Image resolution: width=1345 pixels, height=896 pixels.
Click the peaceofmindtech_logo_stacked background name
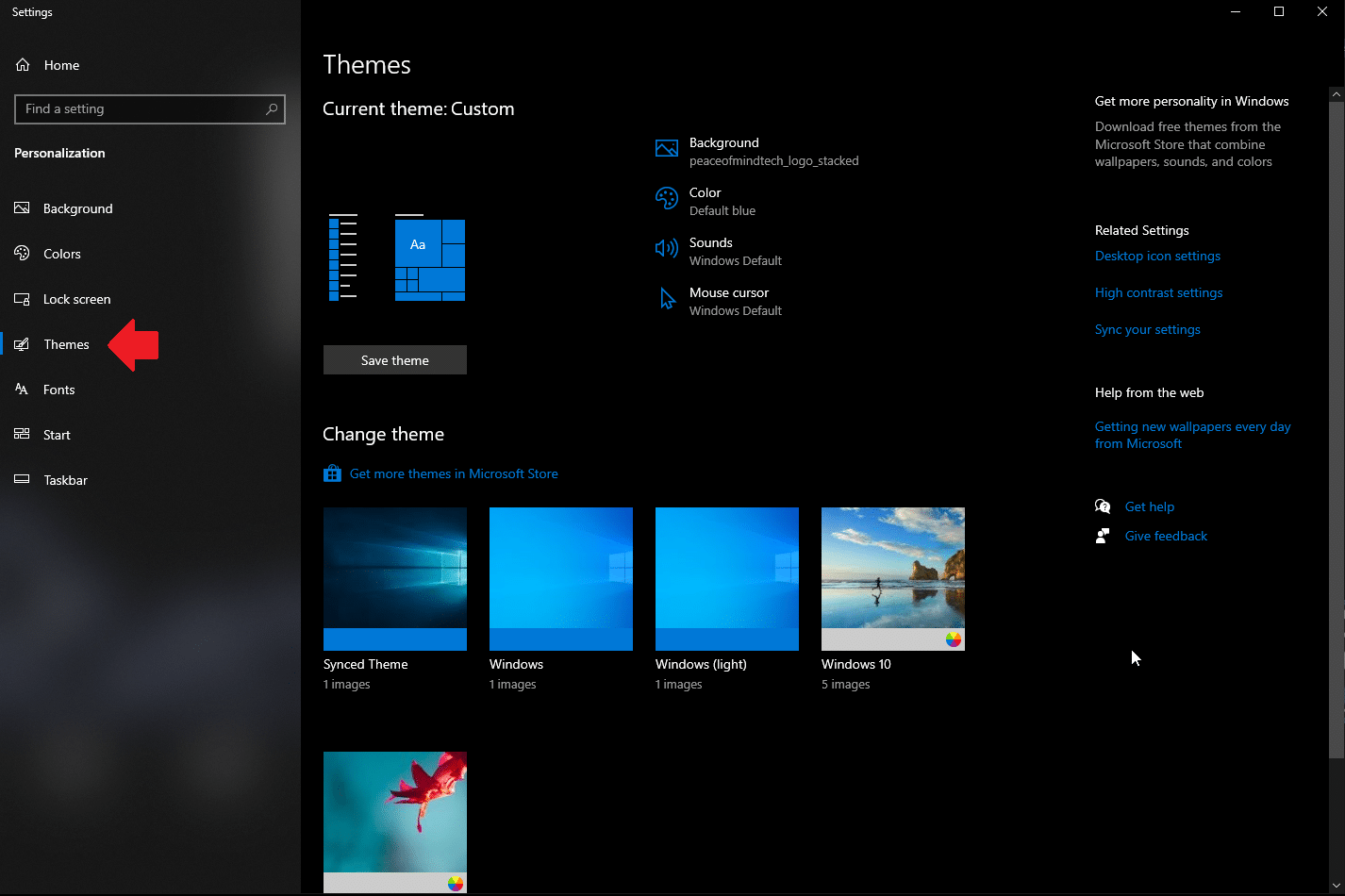click(774, 160)
